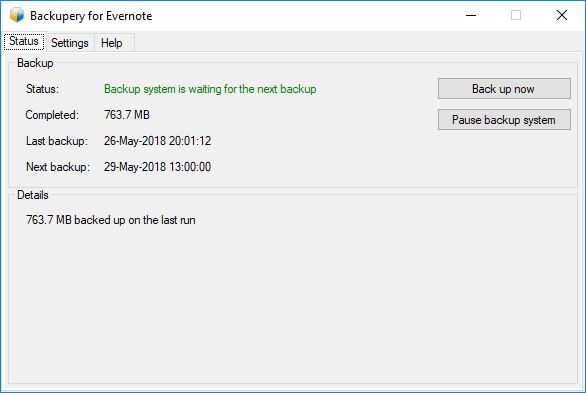586x393 pixels.
Task: Open the Settings tab
Action: pos(70,43)
